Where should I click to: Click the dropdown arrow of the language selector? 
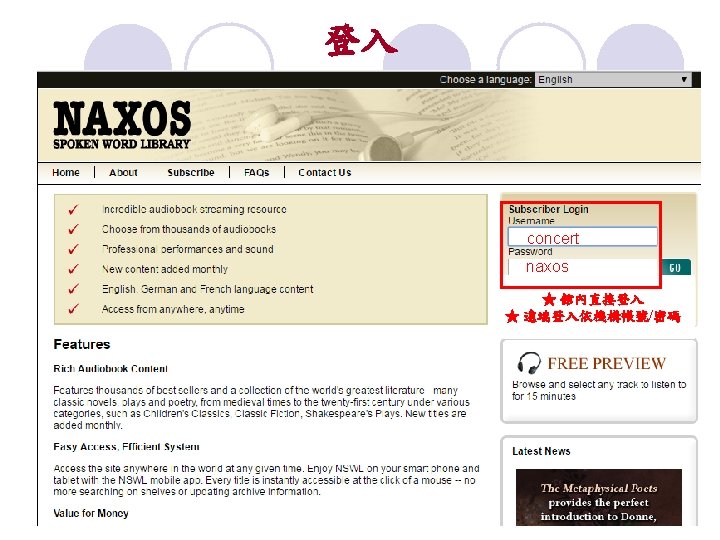pyautogui.click(x=684, y=79)
